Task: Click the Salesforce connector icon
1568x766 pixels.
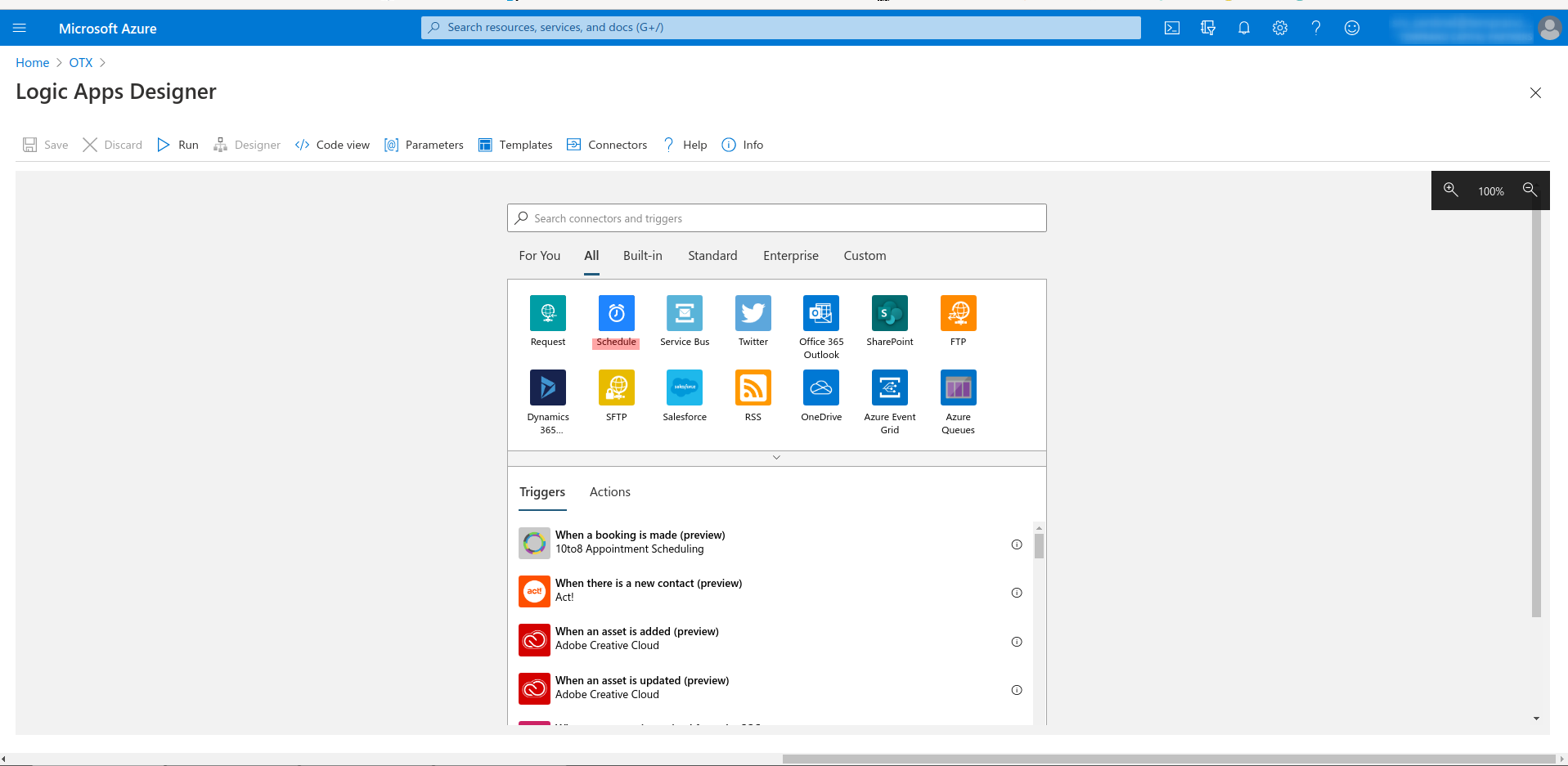Action: point(685,387)
